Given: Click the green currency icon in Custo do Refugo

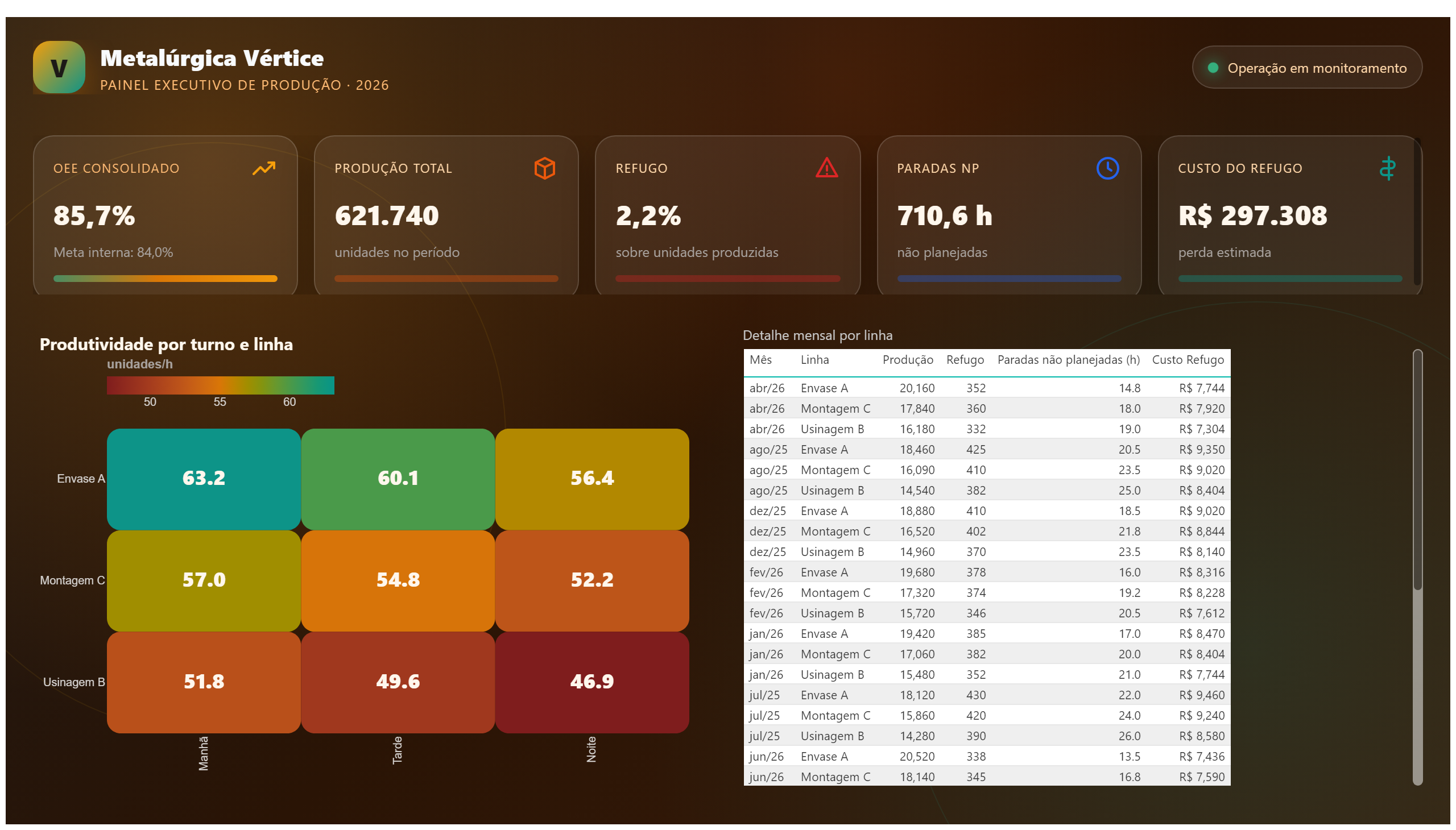Looking at the screenshot, I should [x=1388, y=168].
